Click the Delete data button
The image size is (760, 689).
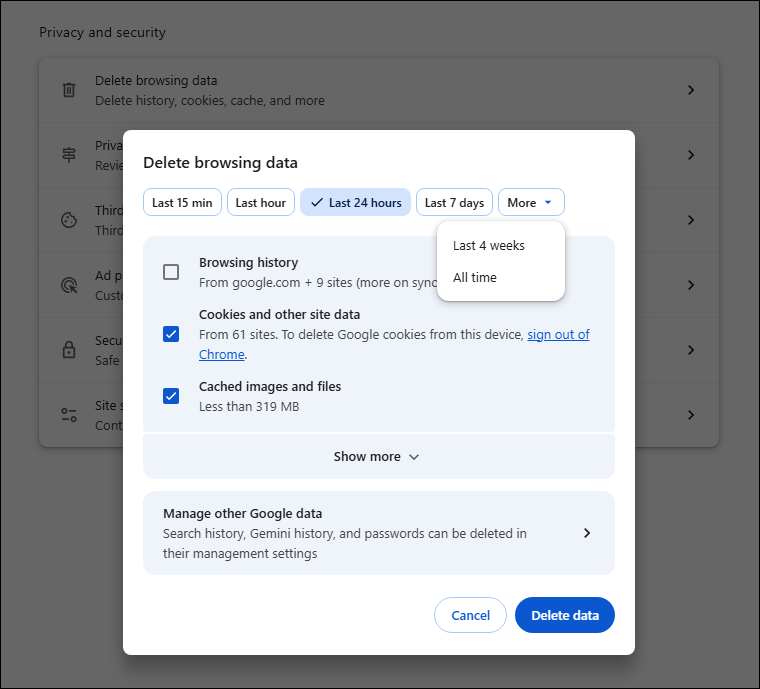(565, 615)
